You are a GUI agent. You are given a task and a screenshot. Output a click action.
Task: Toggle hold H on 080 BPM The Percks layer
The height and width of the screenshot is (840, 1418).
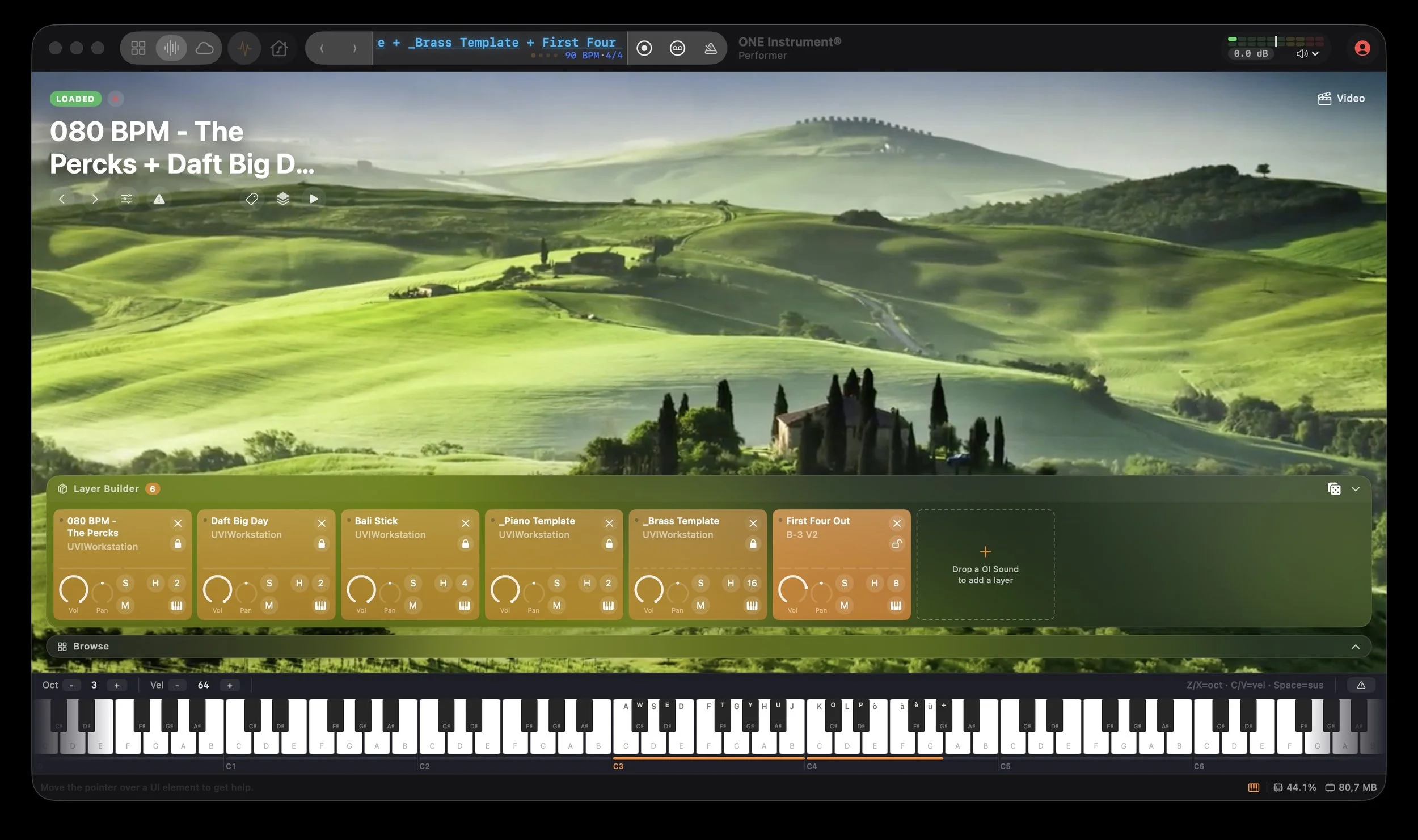(x=155, y=583)
